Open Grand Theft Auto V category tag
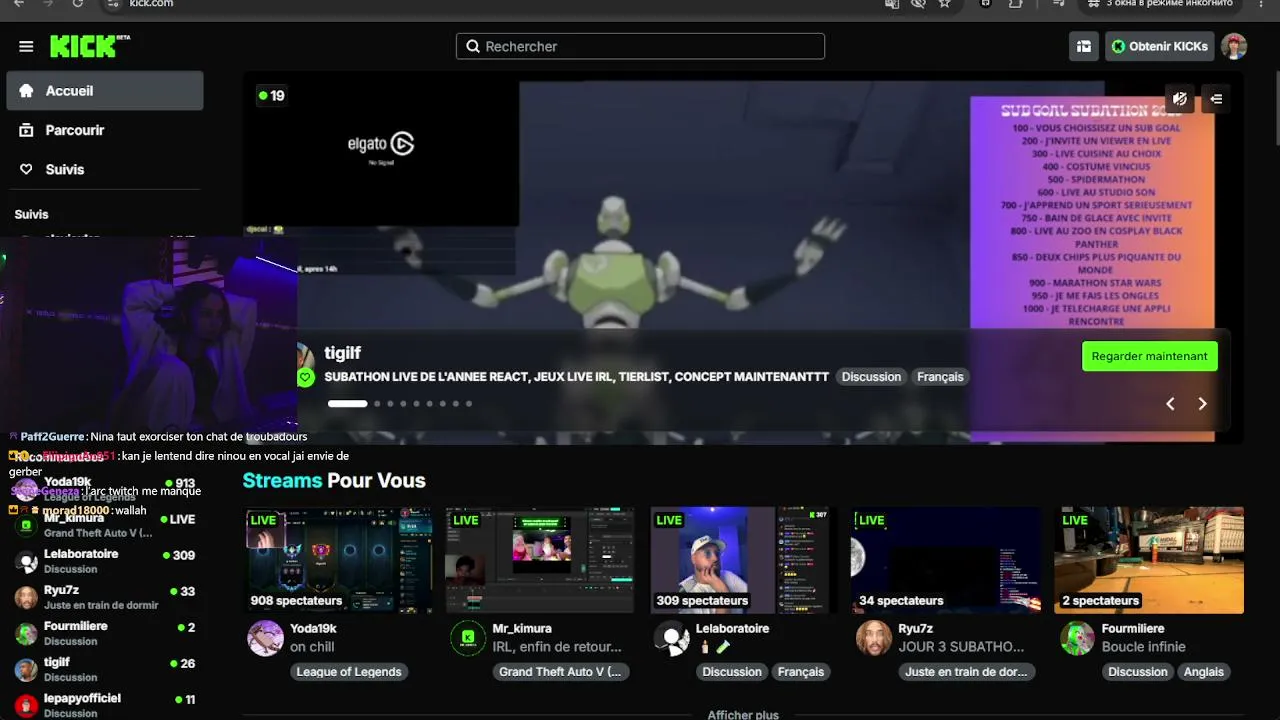This screenshot has height=720, width=1280. [560, 672]
